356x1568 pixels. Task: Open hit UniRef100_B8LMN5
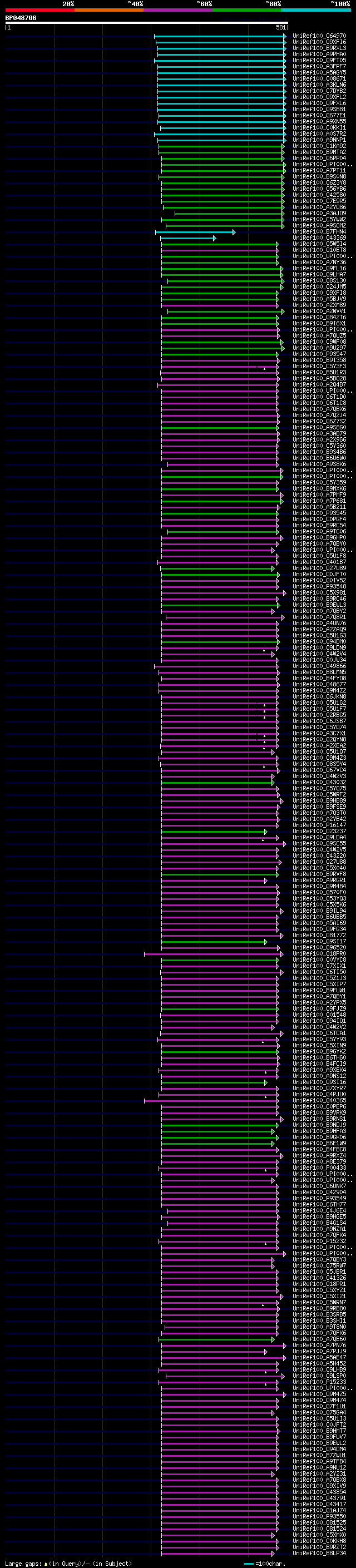319,672
